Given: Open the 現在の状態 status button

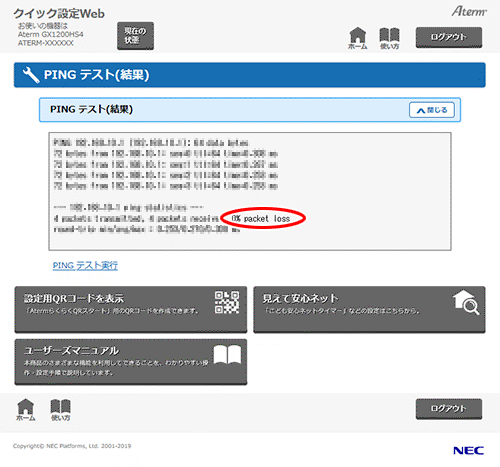Looking at the screenshot, I should click(135, 36).
